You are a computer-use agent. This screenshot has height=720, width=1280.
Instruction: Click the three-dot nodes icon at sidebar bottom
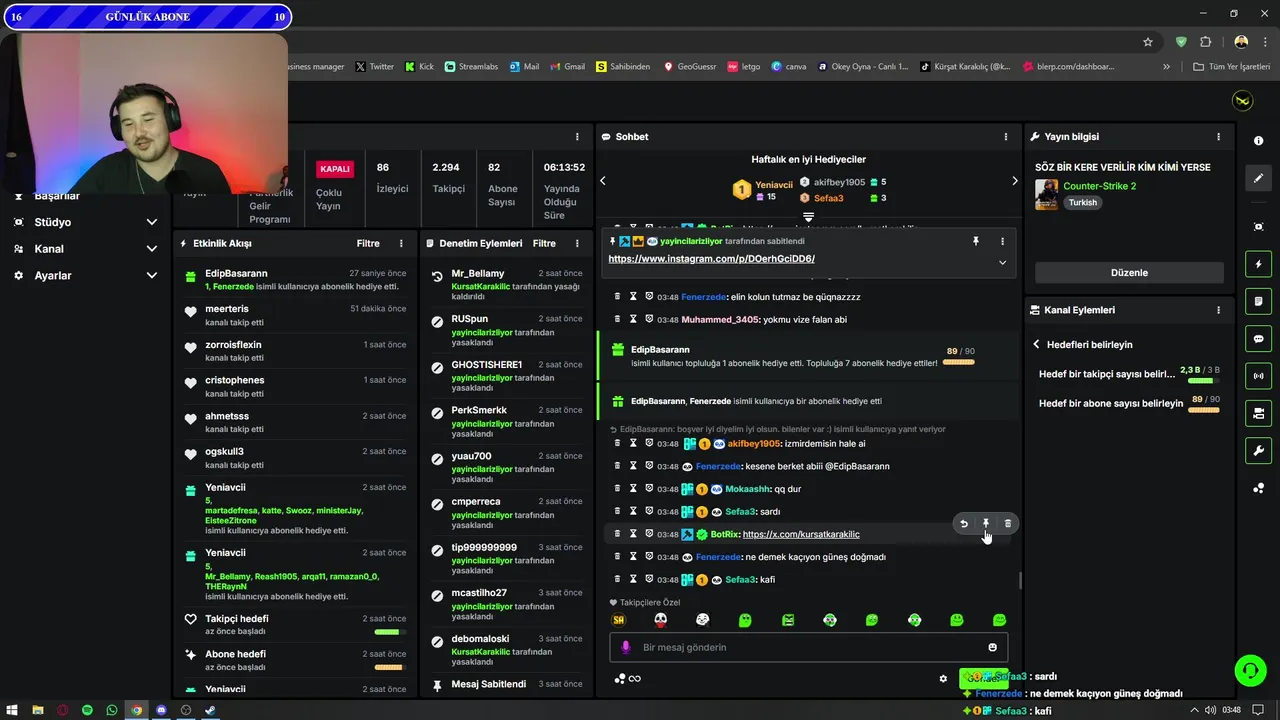click(1258, 488)
